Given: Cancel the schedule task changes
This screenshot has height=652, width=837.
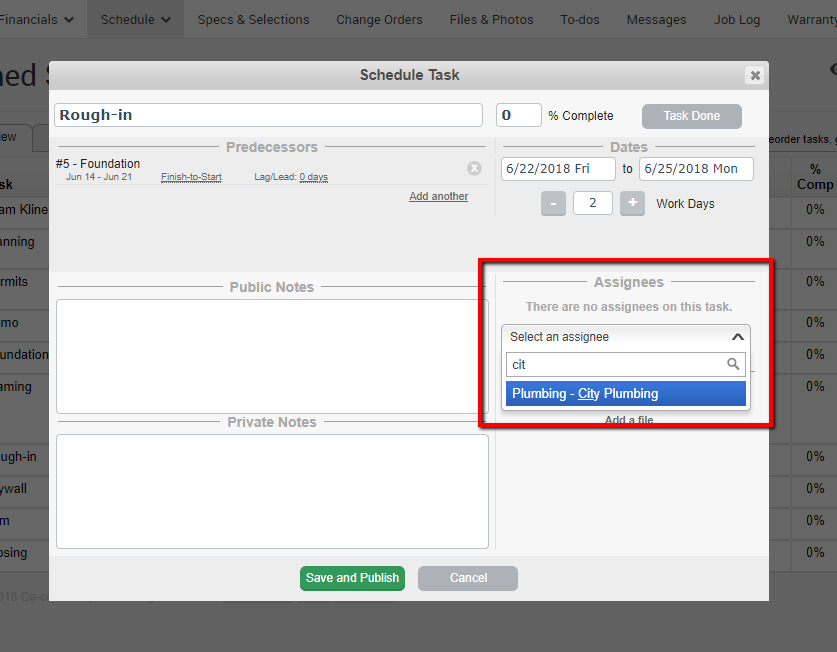Looking at the screenshot, I should click(468, 578).
